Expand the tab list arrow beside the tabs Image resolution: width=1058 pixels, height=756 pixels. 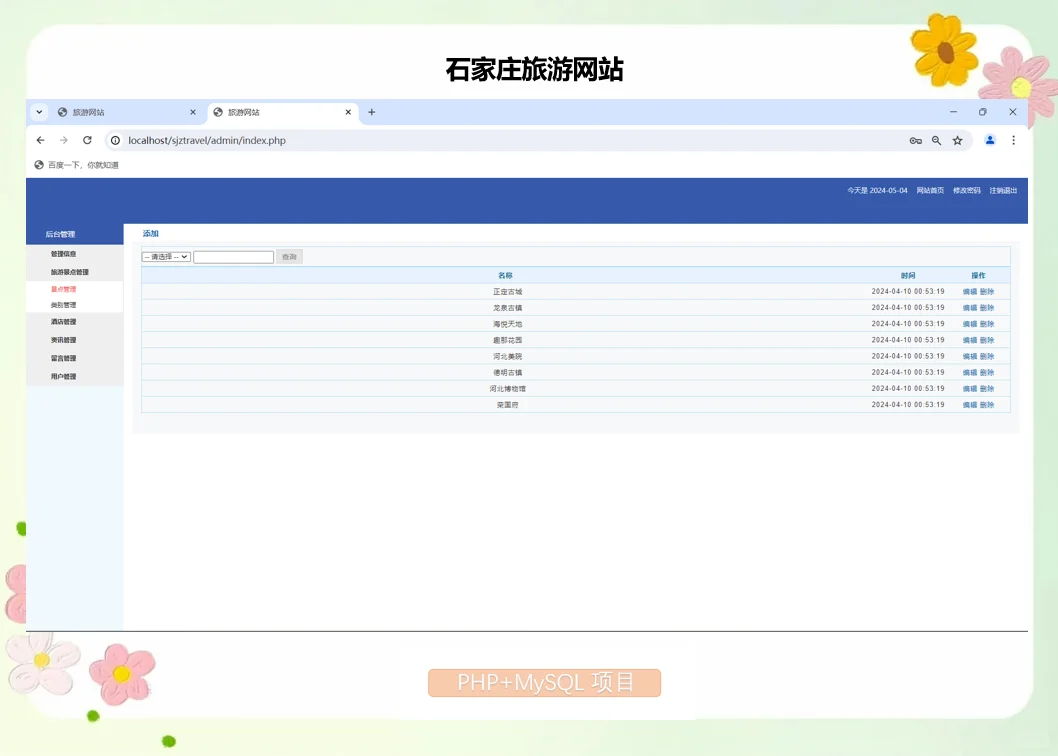pyautogui.click(x=38, y=112)
